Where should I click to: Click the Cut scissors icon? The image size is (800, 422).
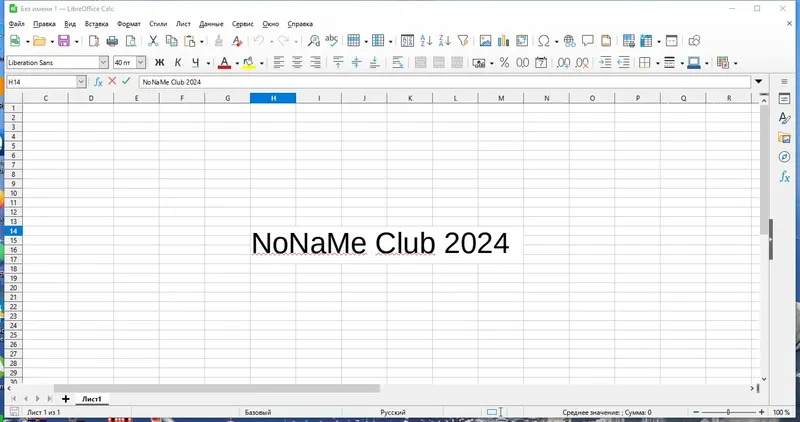coord(153,41)
